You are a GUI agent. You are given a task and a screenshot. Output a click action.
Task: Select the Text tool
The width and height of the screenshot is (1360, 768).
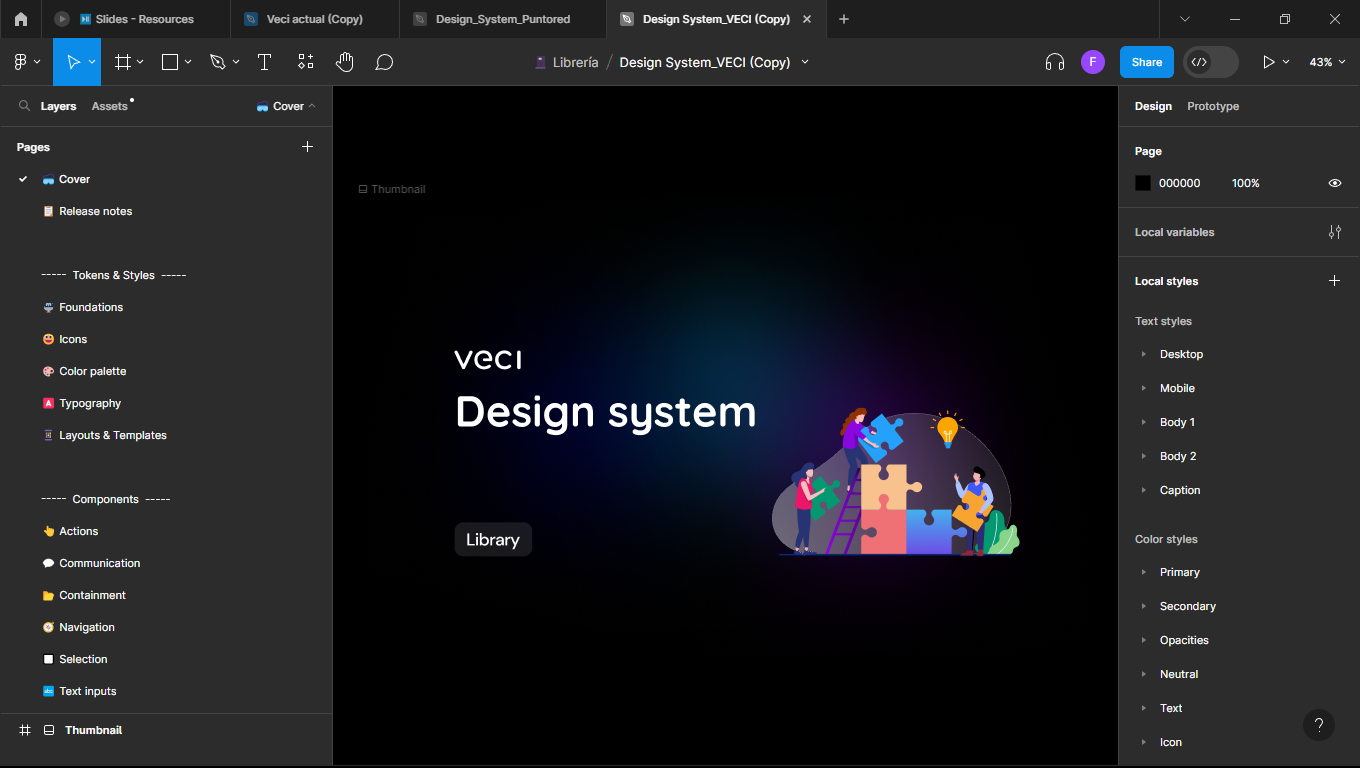point(264,62)
